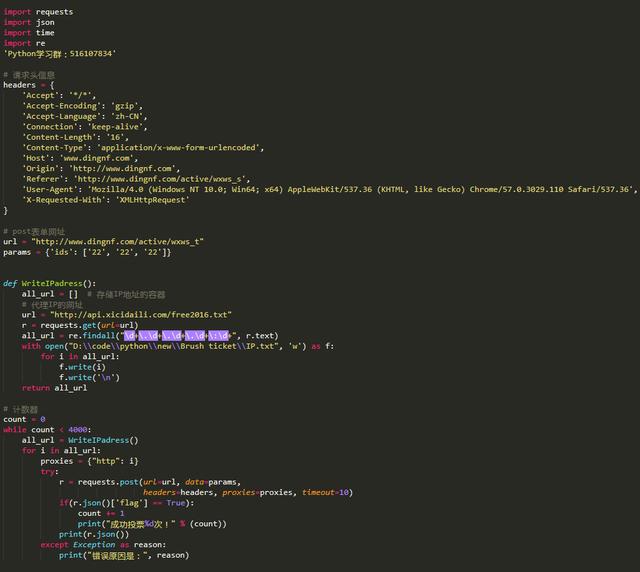Image resolution: width=640 pixels, height=572 pixels.
Task: Click the if(r.json()['flag'] == True) line
Action: [127, 503]
